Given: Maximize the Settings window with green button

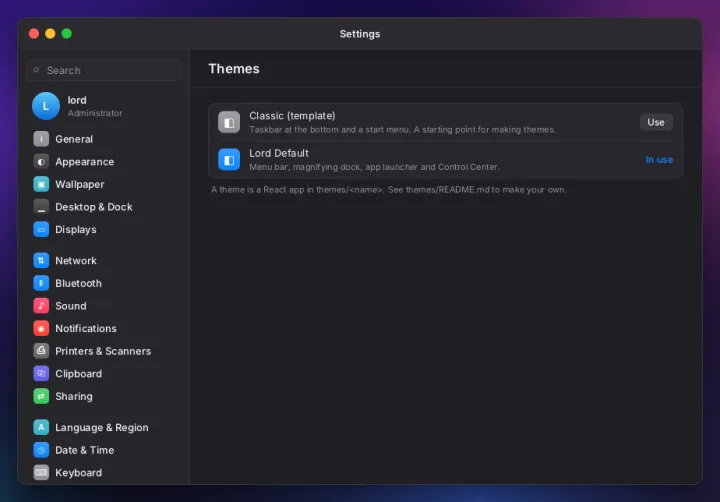Looking at the screenshot, I should (x=67, y=34).
